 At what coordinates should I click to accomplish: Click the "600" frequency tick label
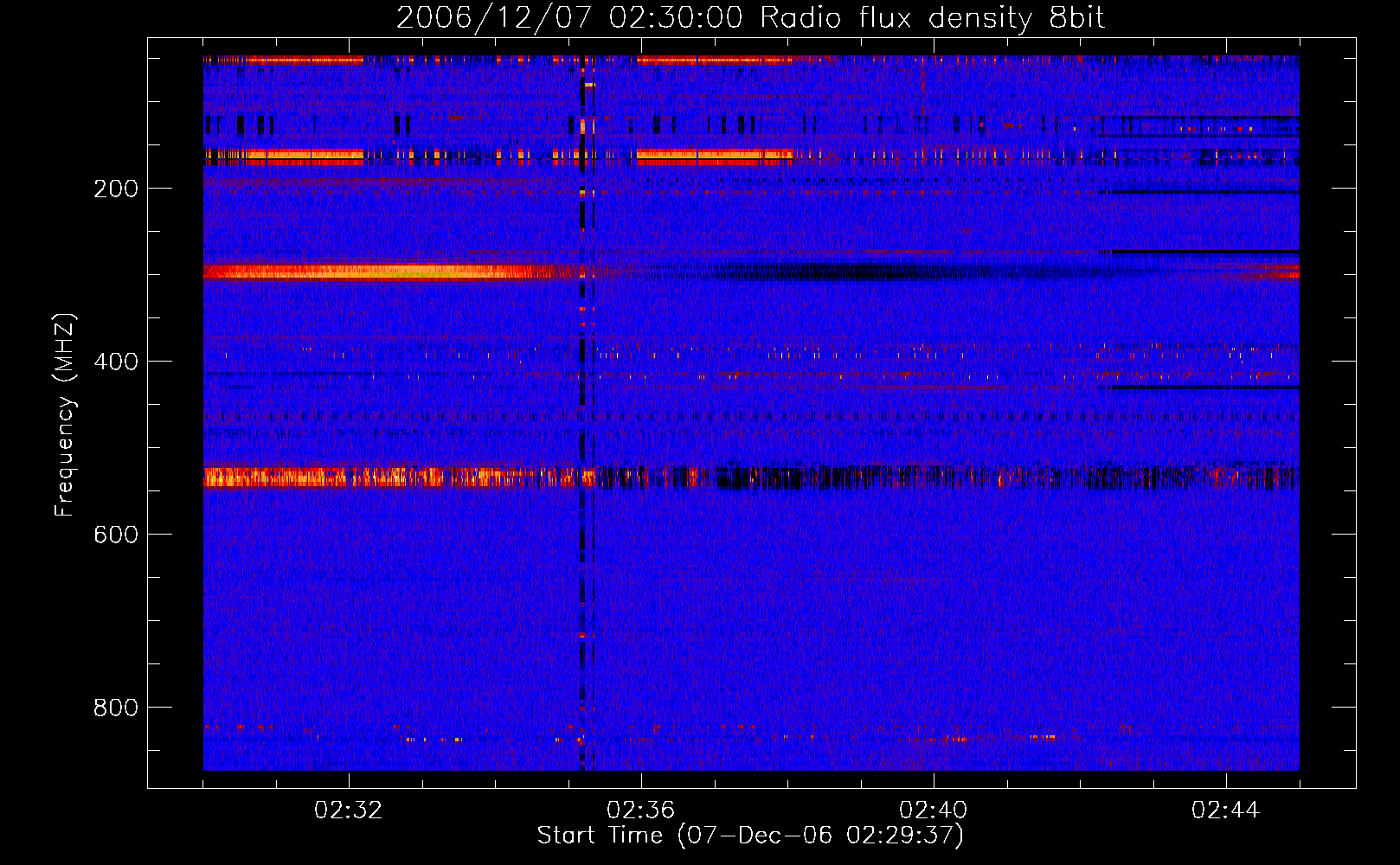(x=116, y=535)
